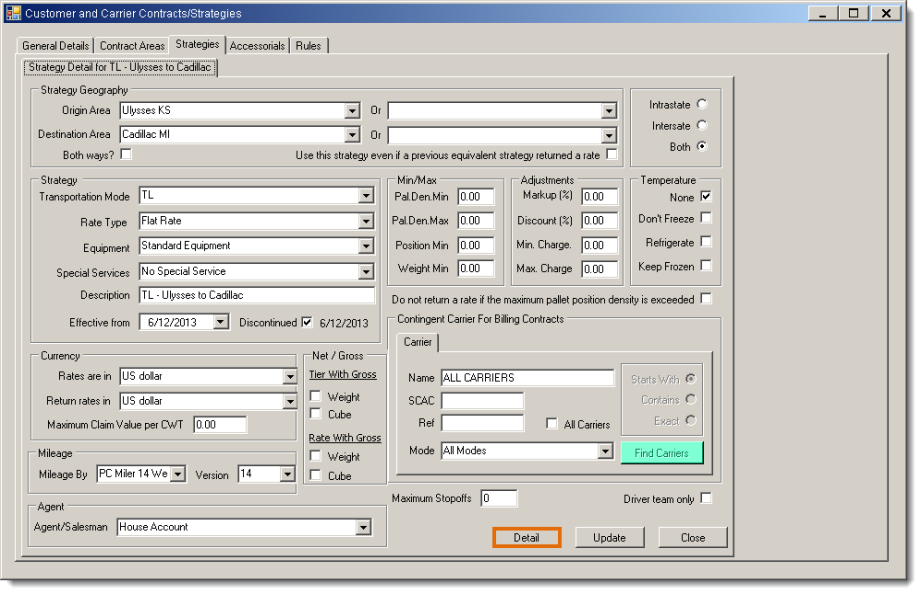Maximize the Contracts/Strategies window
Image resolution: width=921 pixels, height=594 pixels.
click(853, 13)
